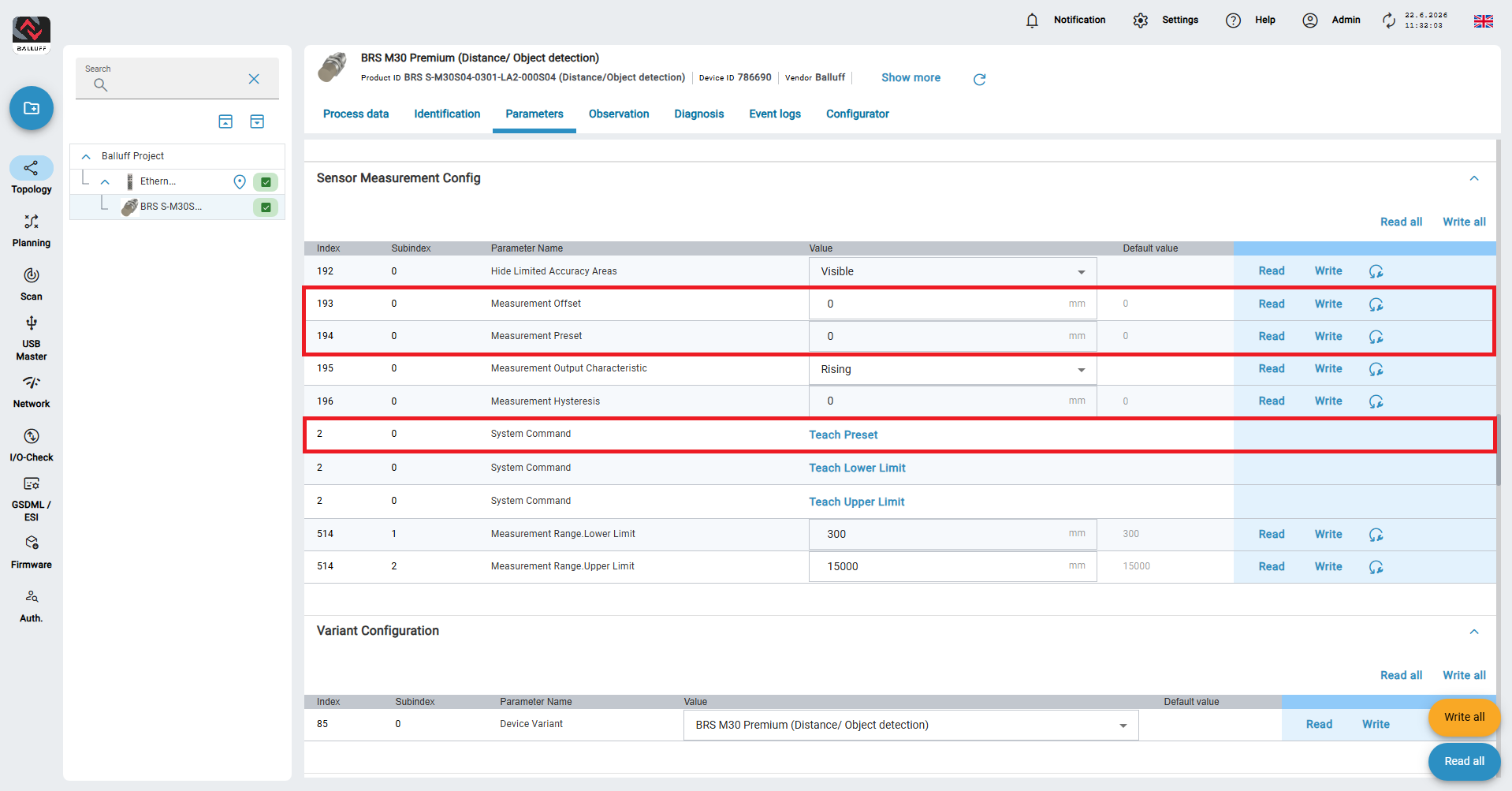Switch to Observation tab
The image size is (1512, 791).
point(619,114)
